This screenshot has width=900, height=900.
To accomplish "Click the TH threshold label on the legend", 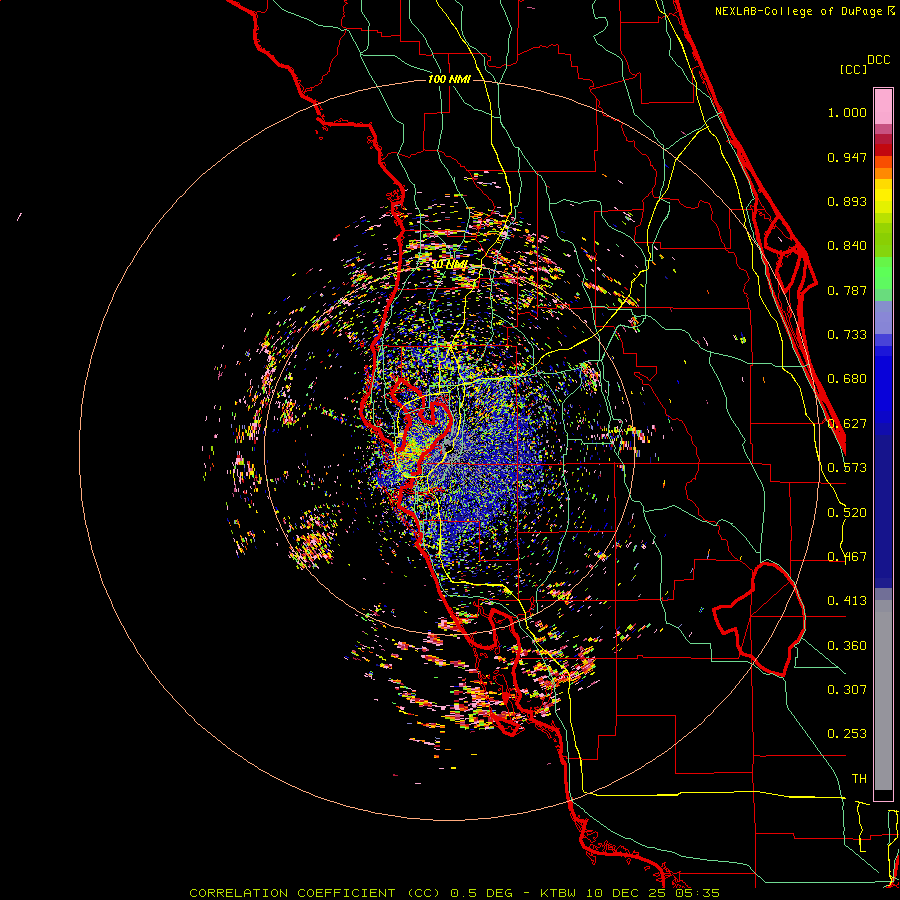I will pos(859,779).
